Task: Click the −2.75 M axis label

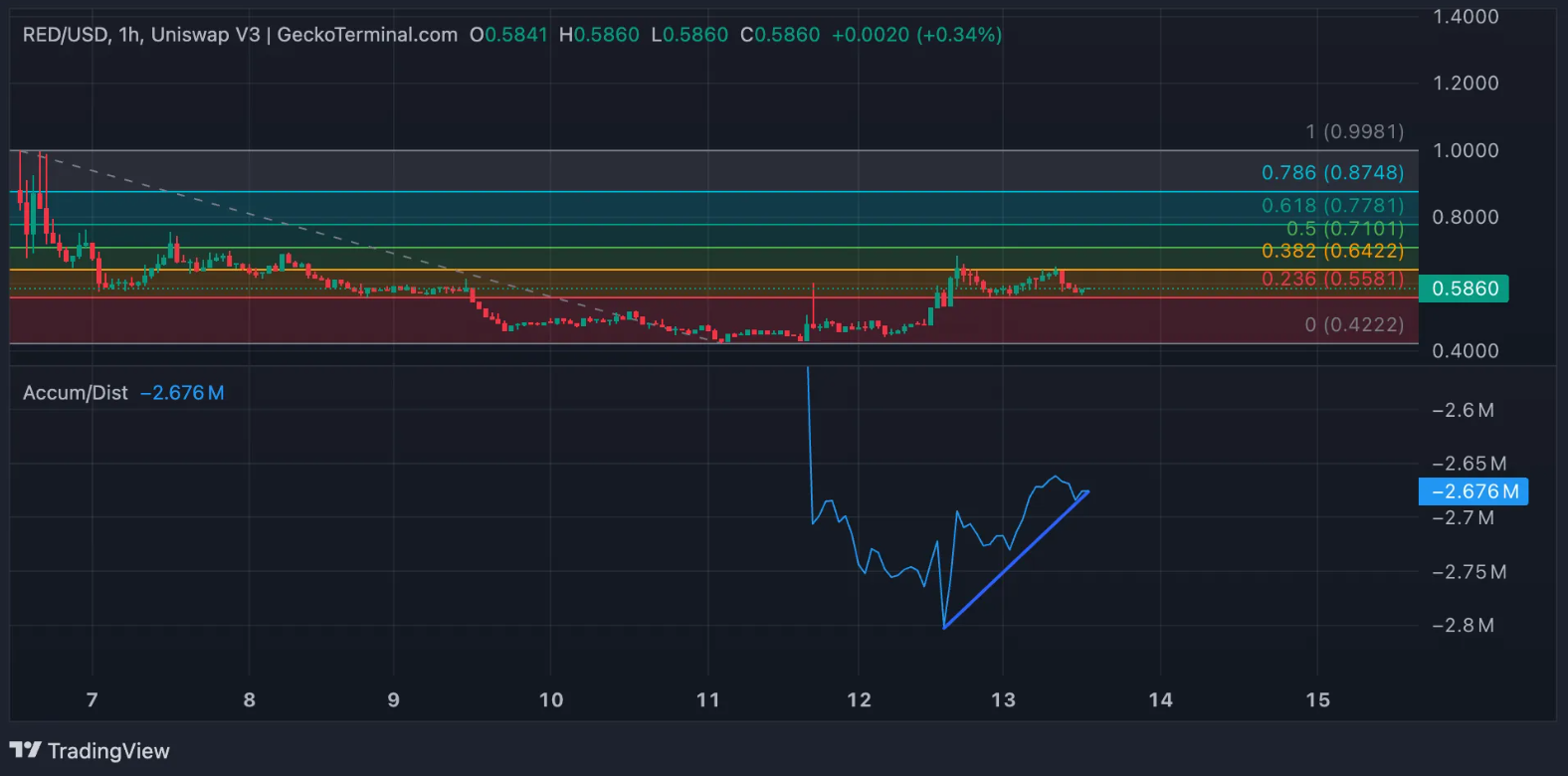Action: 1469,572
